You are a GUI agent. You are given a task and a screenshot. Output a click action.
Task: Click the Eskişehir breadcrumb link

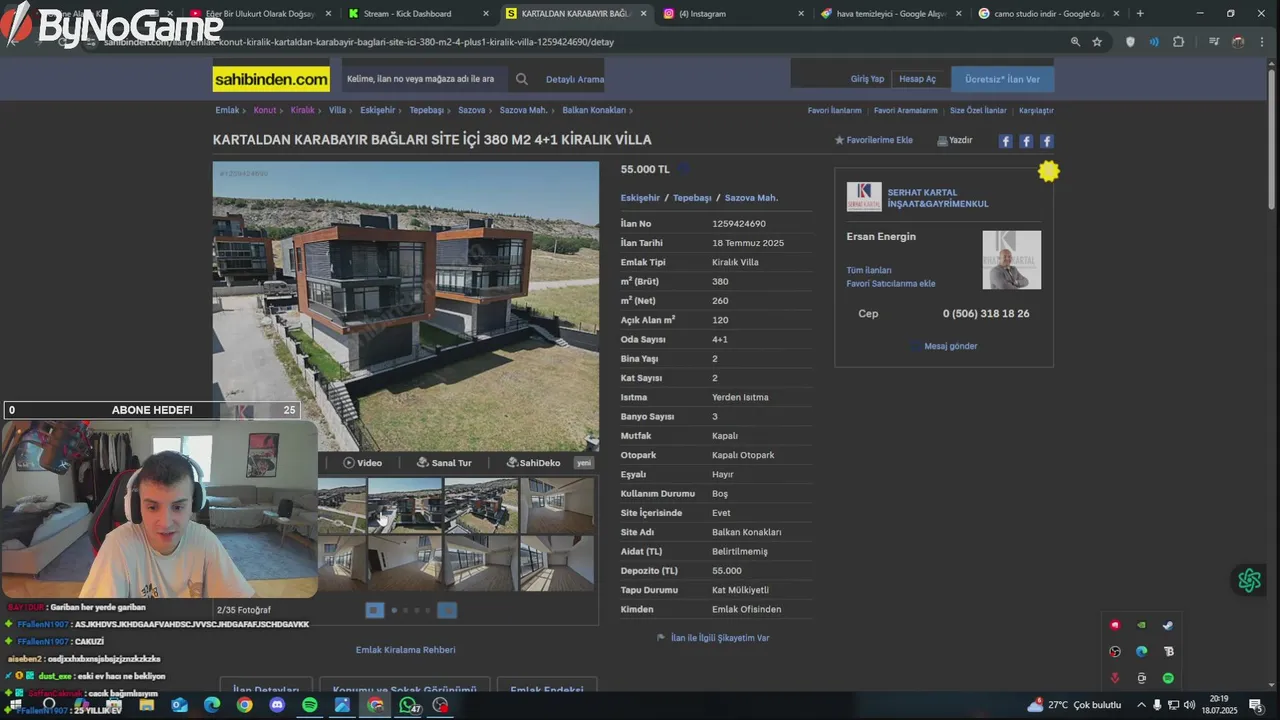378,110
